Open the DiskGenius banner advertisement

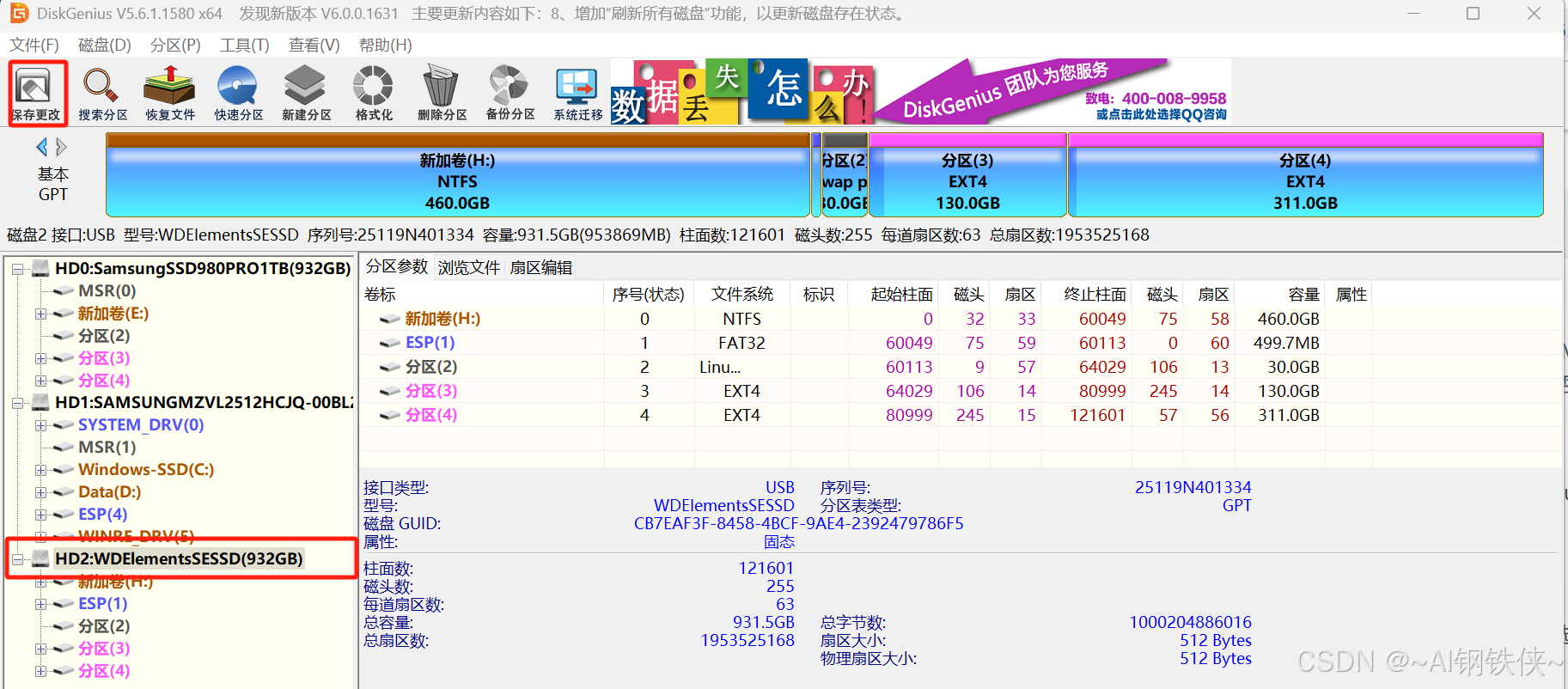pyautogui.click(x=920, y=92)
